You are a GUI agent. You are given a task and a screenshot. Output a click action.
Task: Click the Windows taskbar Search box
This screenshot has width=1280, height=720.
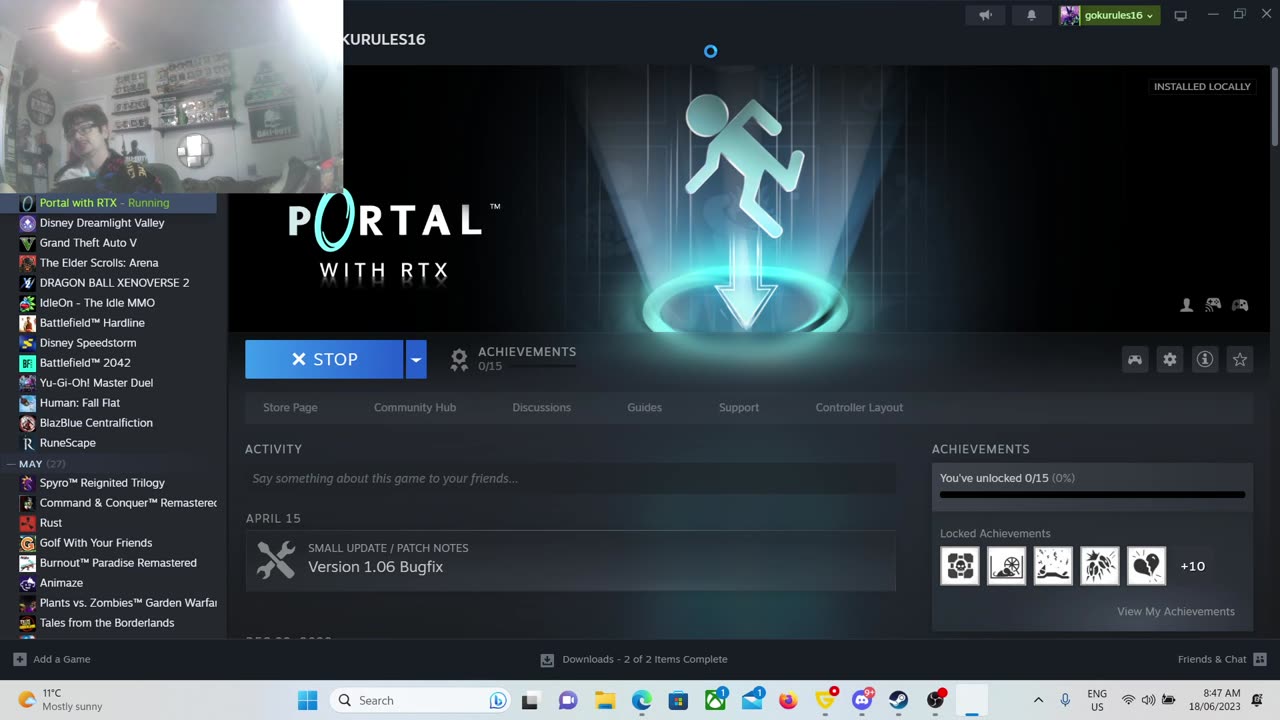[x=420, y=700]
